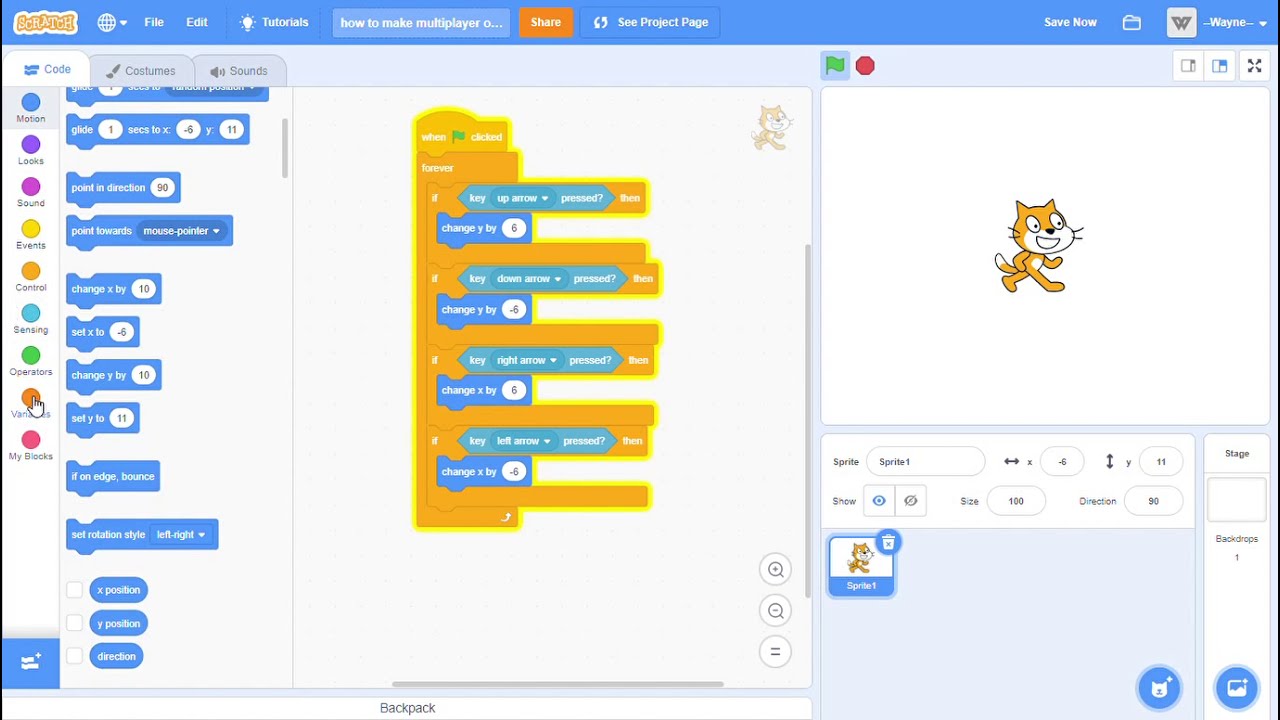Click the sprite Direction field
Screen dimensions: 1280x720
pos(1153,501)
